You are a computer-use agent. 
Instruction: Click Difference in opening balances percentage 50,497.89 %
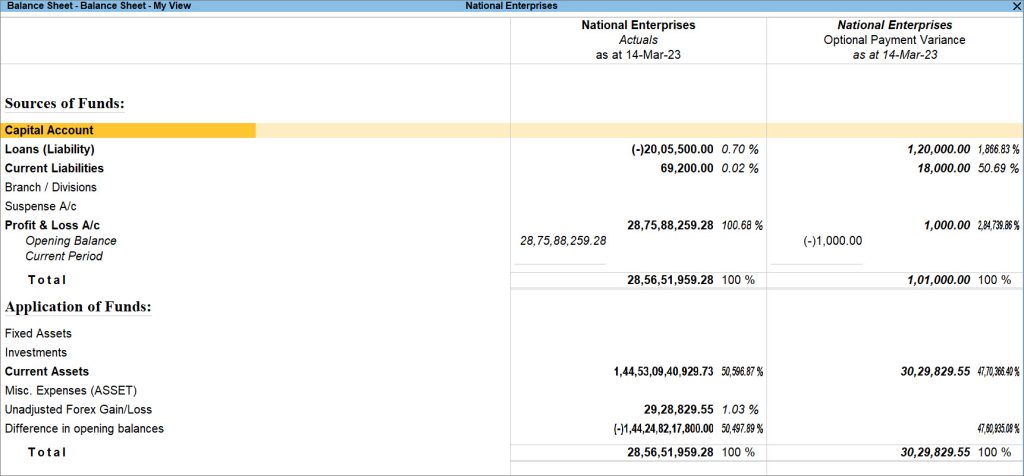pyautogui.click(x=743, y=429)
